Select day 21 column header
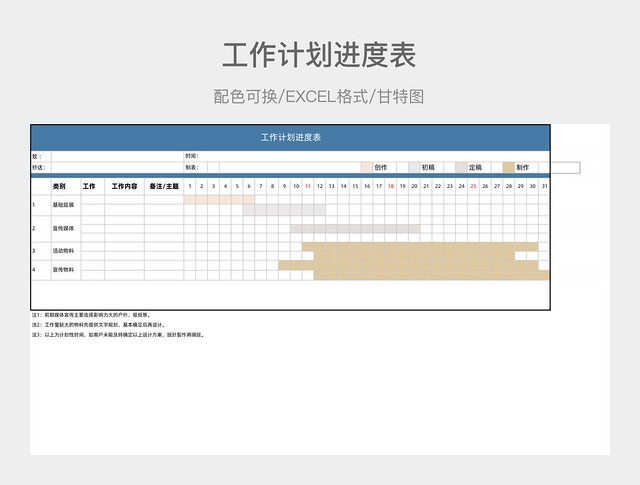Image resolution: width=640 pixels, height=485 pixels. tap(426, 186)
